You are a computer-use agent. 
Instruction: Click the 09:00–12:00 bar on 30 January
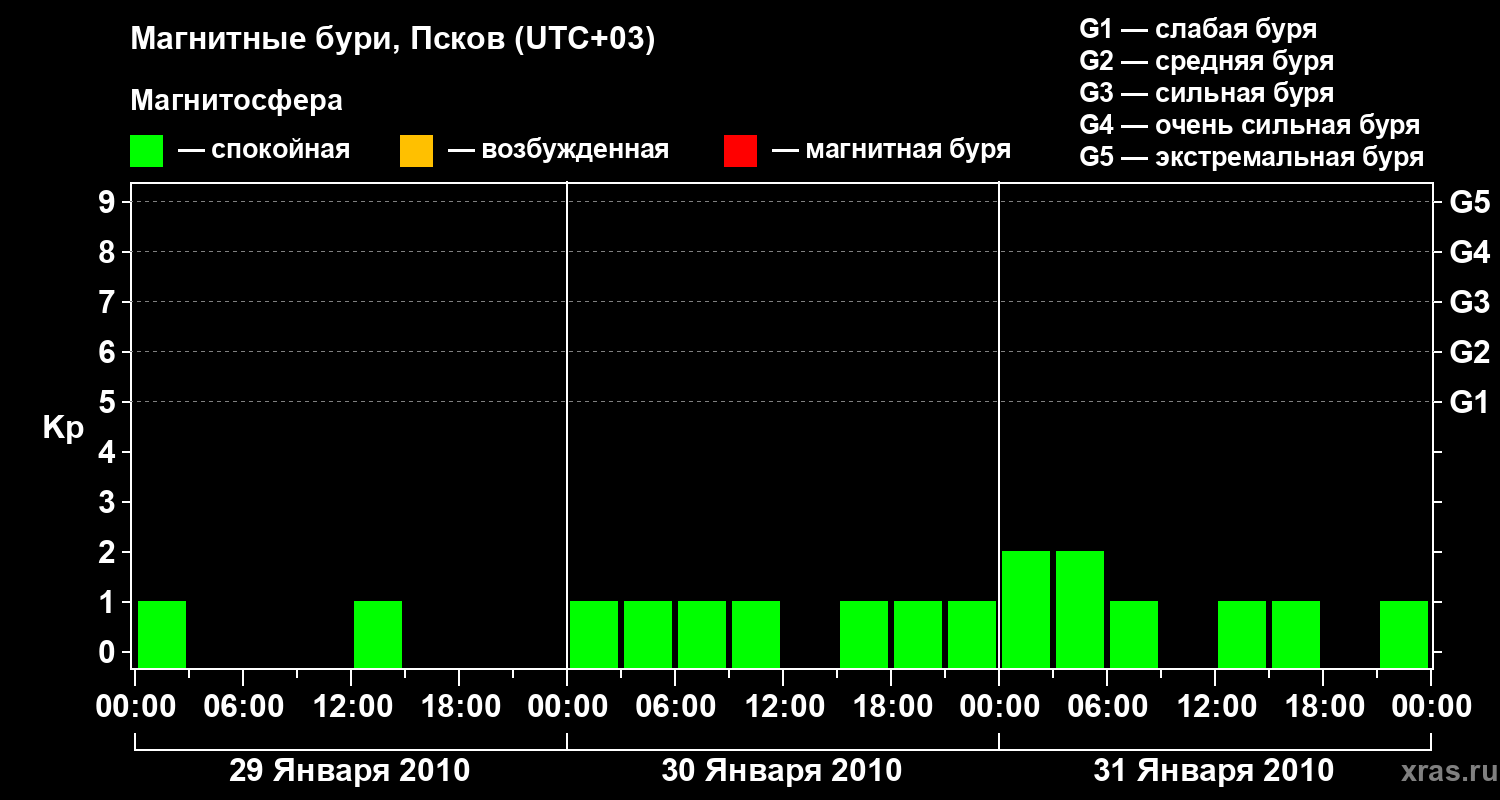coord(756,634)
